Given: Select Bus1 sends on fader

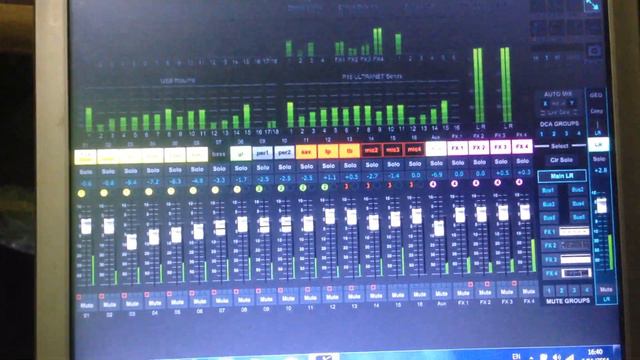Looking at the screenshot, I should [x=548, y=190].
